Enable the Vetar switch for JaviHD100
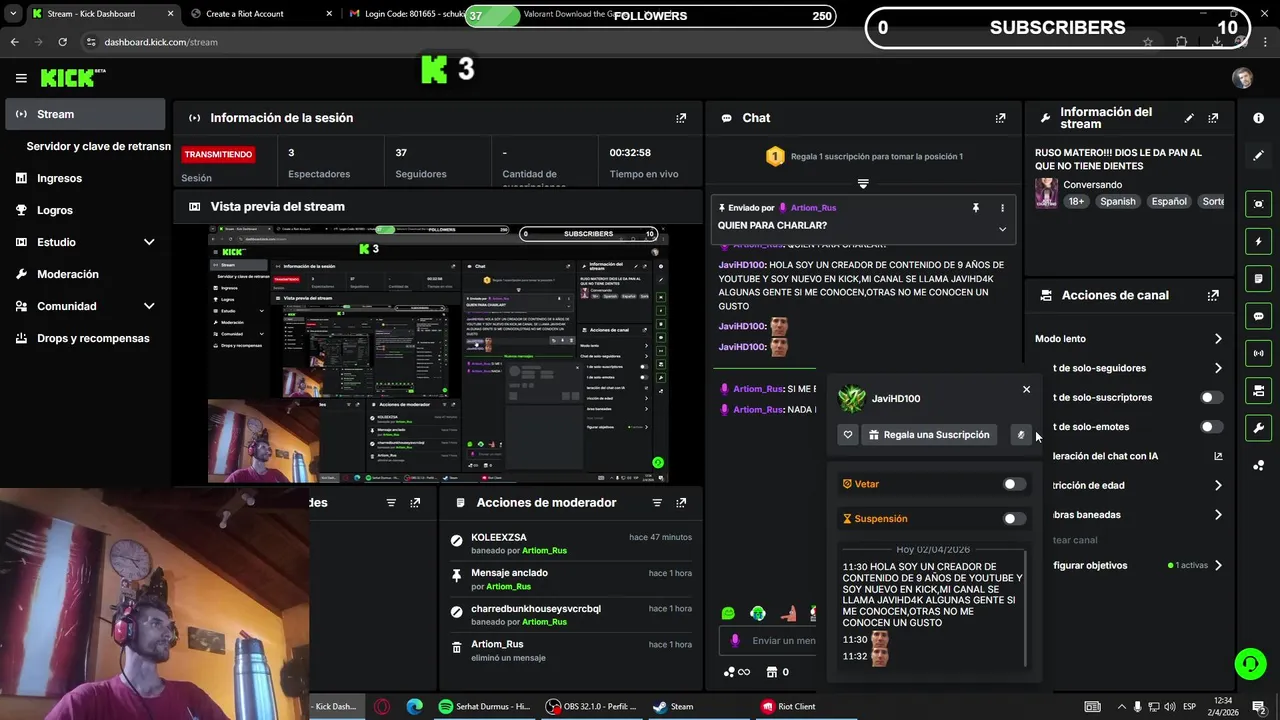 pyautogui.click(x=1014, y=484)
